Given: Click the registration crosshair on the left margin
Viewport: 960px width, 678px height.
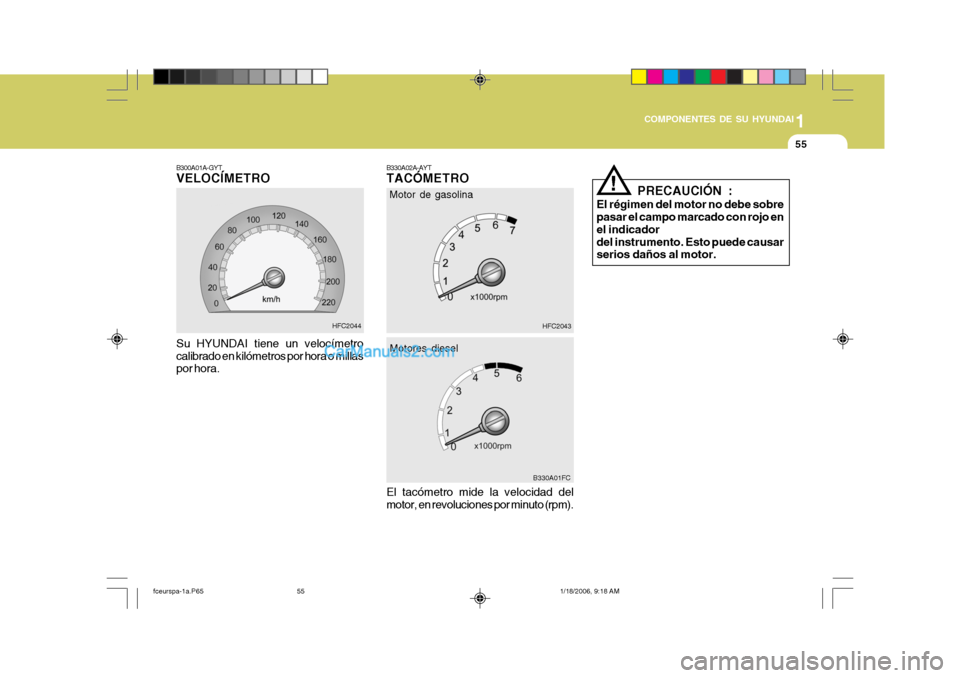Looking at the screenshot, I should click(118, 339).
